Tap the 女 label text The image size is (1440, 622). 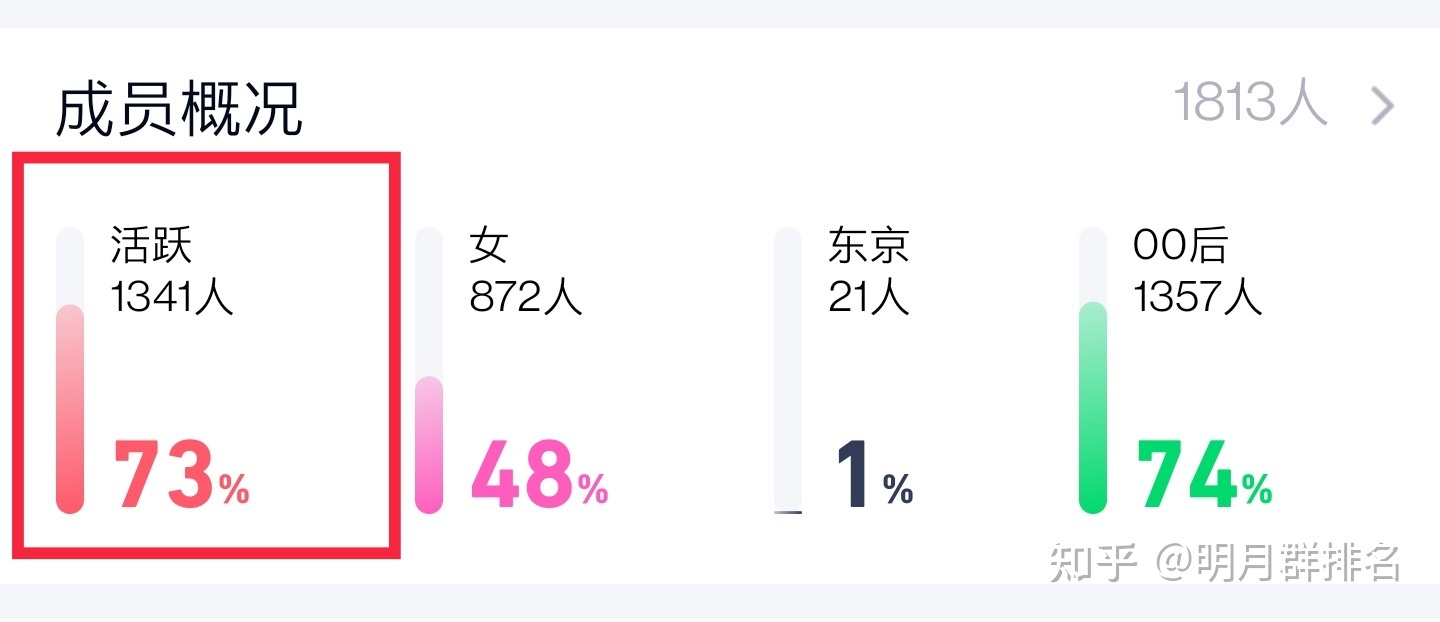(x=490, y=246)
